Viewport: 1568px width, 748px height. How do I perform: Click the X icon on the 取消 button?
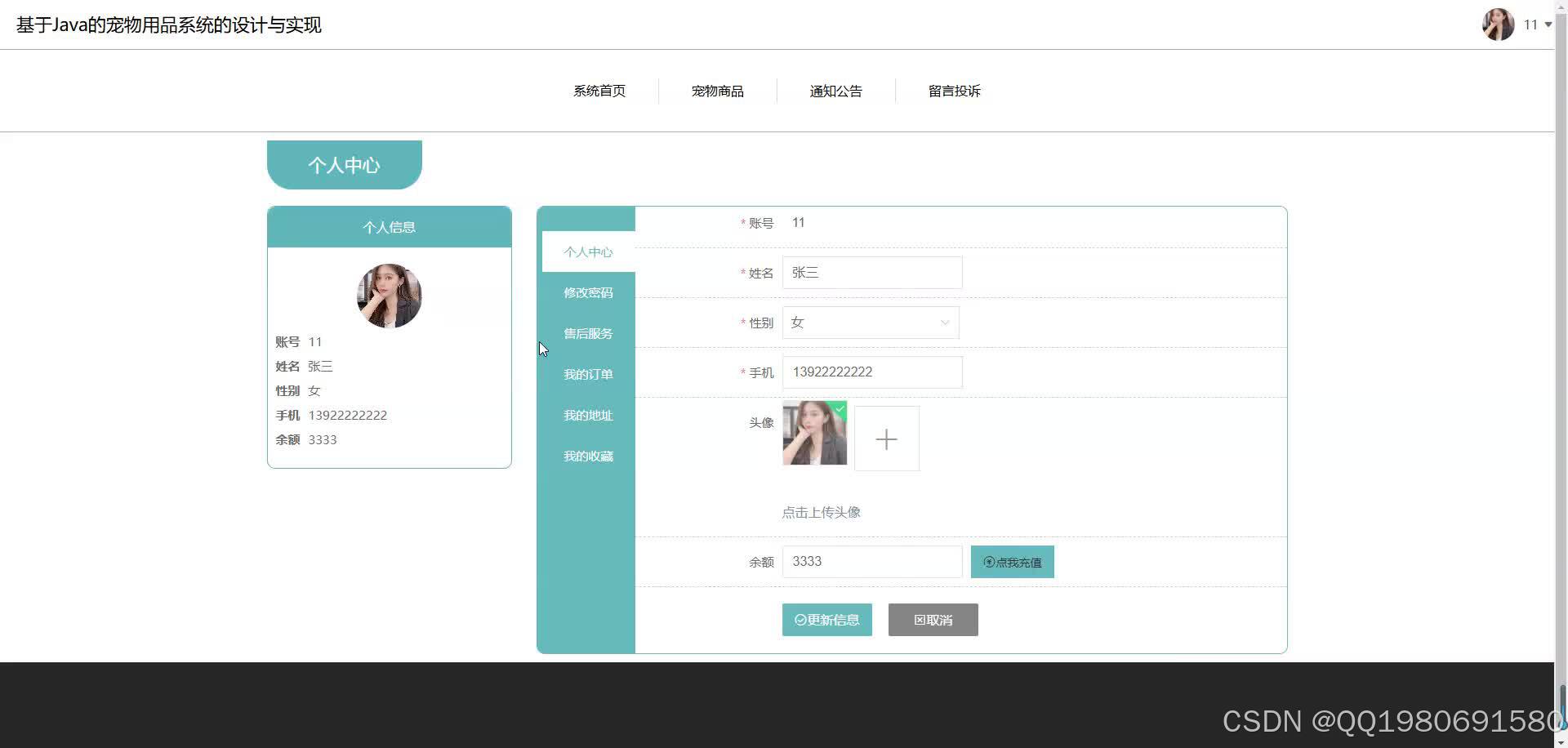click(919, 620)
